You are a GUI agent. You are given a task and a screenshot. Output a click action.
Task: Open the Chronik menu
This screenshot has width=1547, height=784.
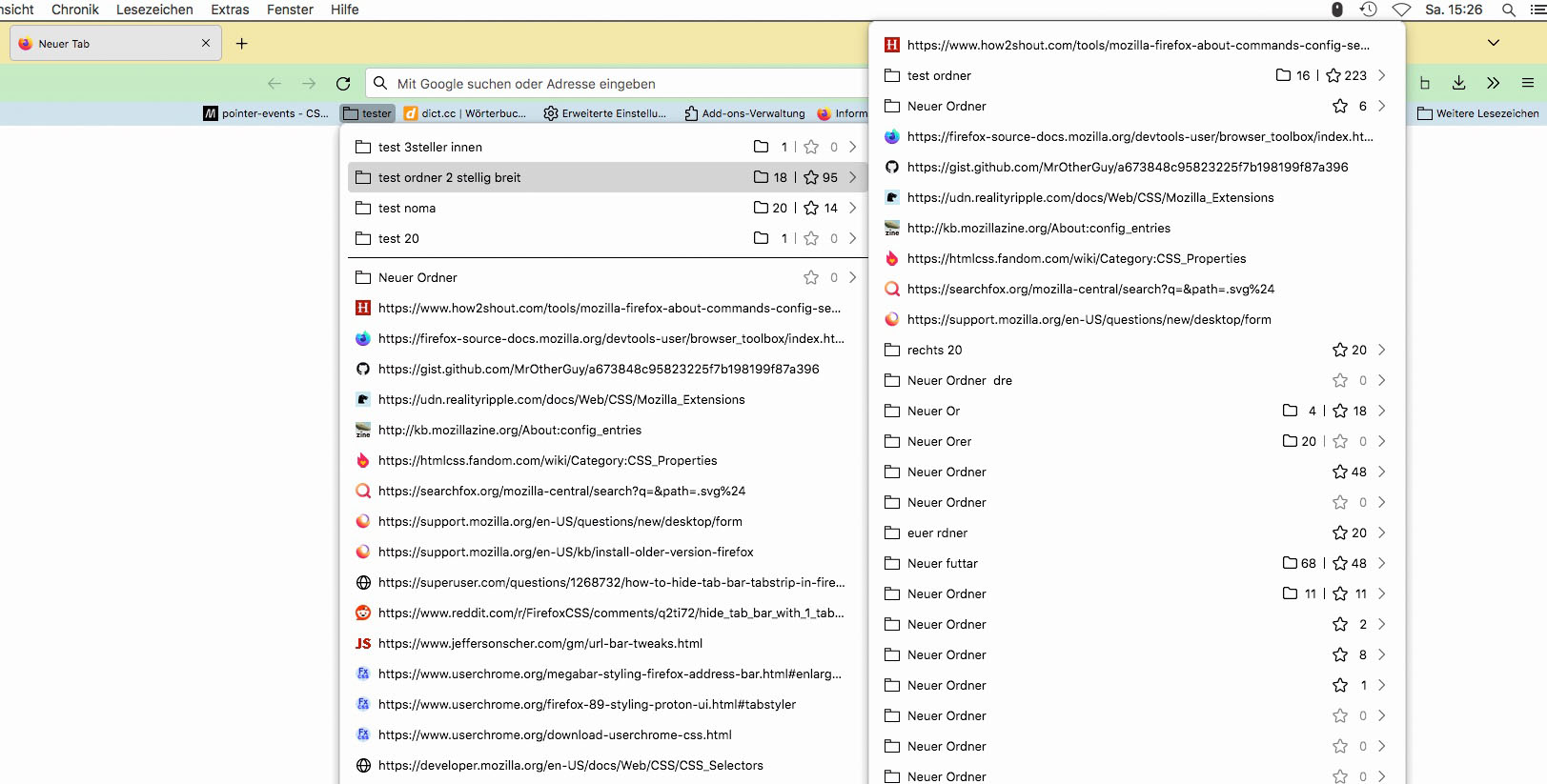[75, 10]
